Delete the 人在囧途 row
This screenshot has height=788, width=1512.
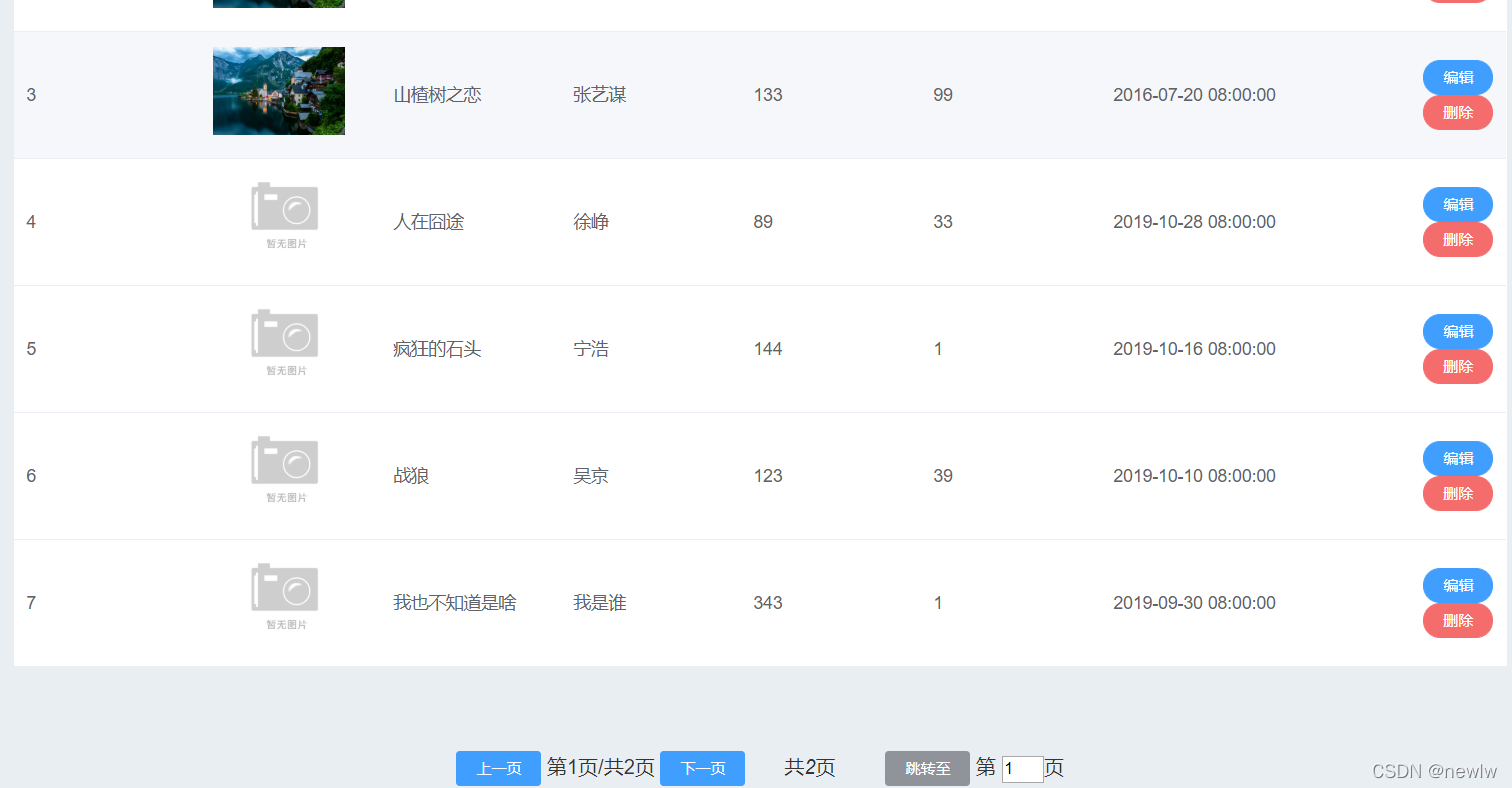click(1457, 240)
